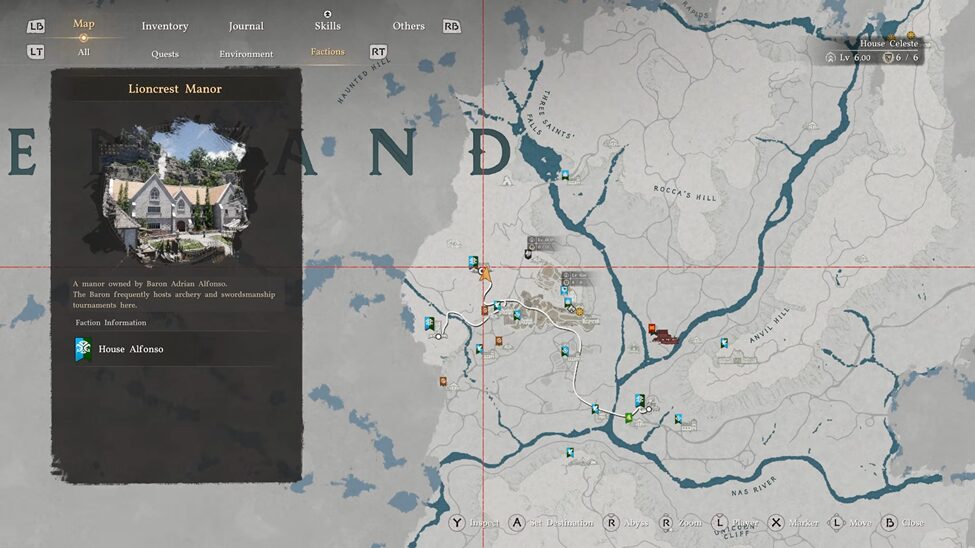Click the Nas River map label

[754, 486]
